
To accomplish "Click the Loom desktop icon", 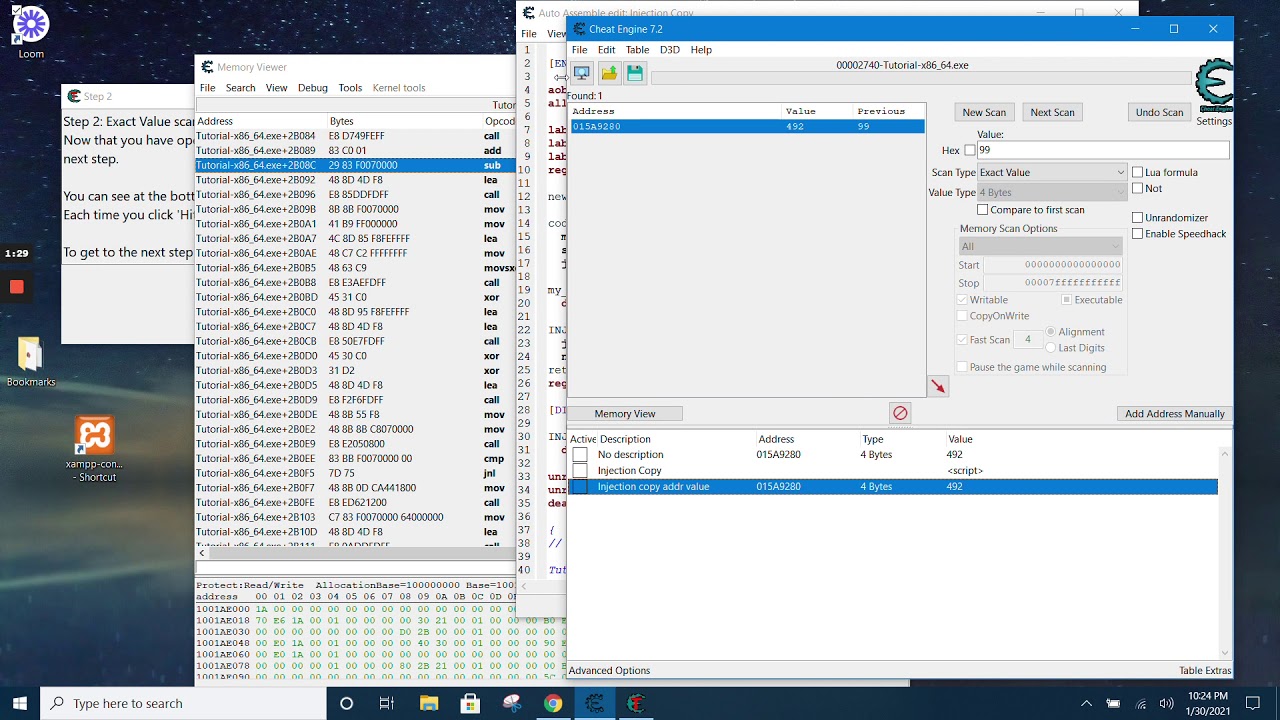I will [x=31, y=32].
